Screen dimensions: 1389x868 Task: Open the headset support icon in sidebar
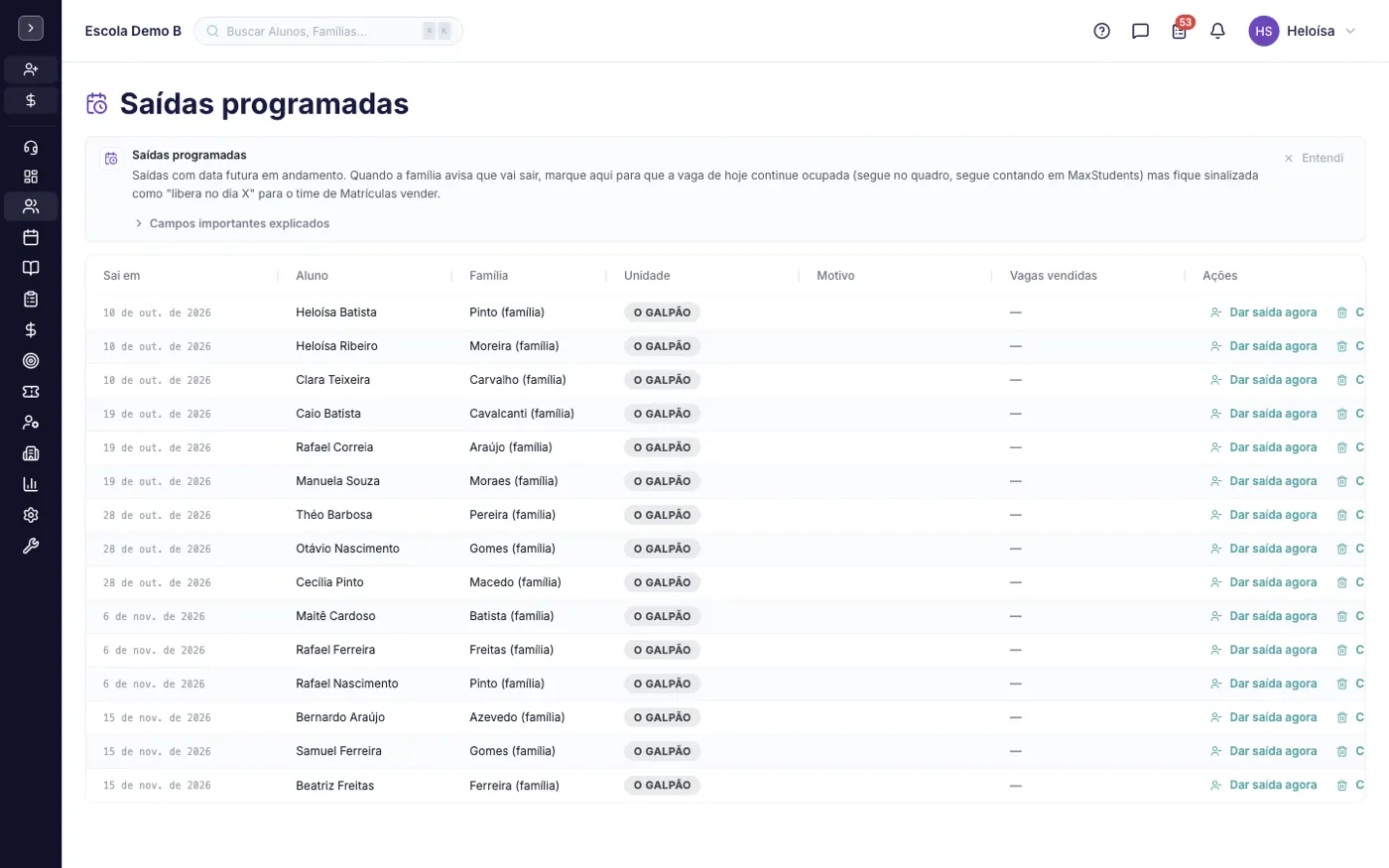pos(31,148)
